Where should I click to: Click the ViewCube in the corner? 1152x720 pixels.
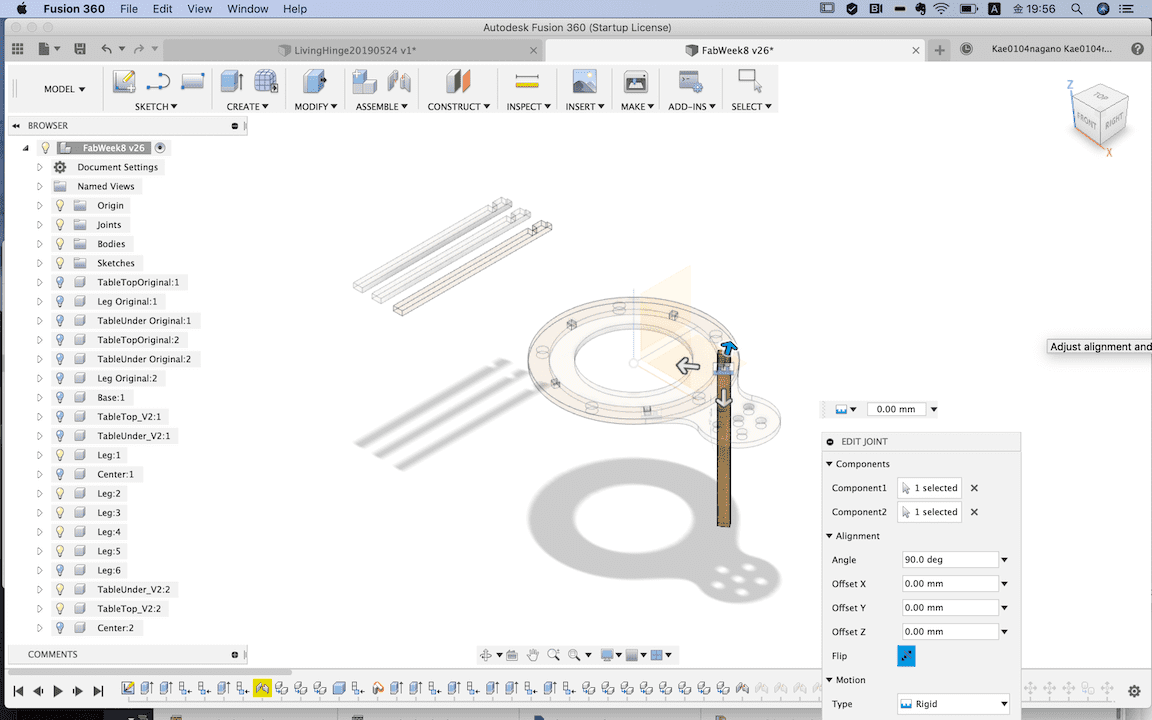[1100, 115]
